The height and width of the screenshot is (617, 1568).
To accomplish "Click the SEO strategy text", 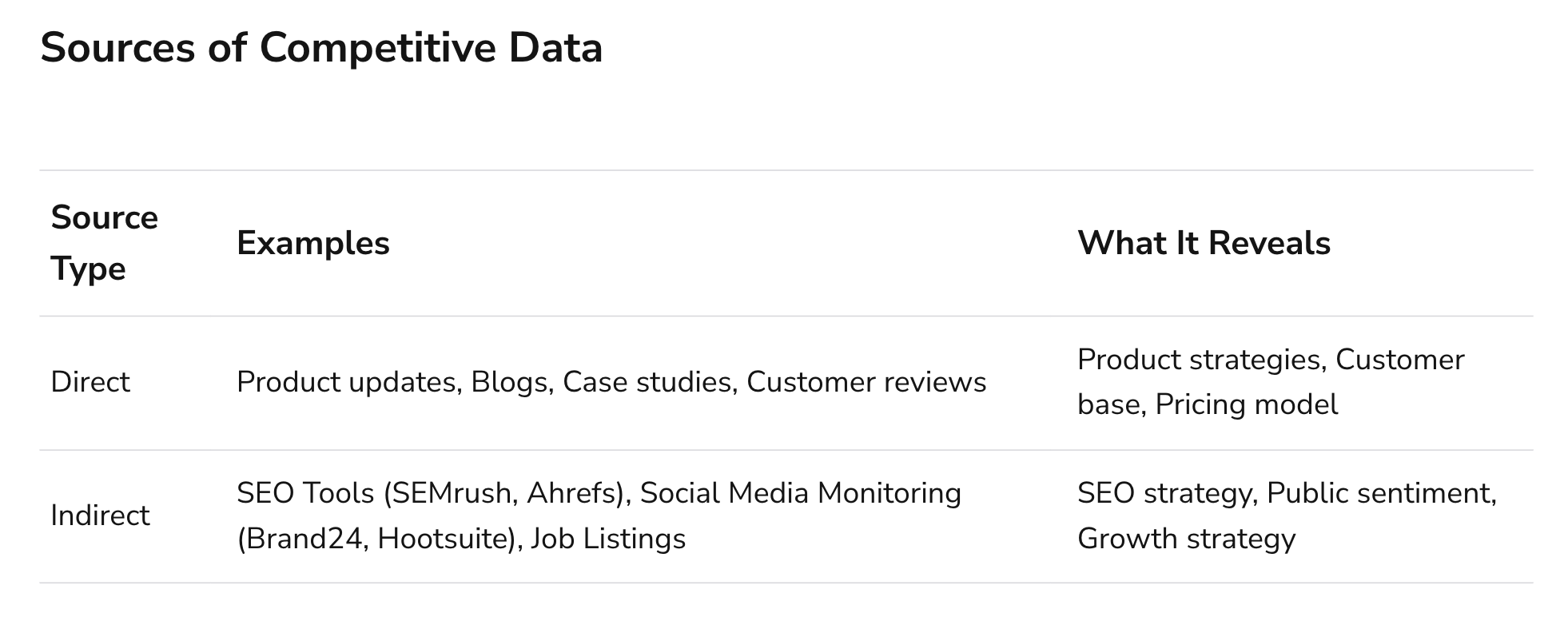I will (1164, 493).
